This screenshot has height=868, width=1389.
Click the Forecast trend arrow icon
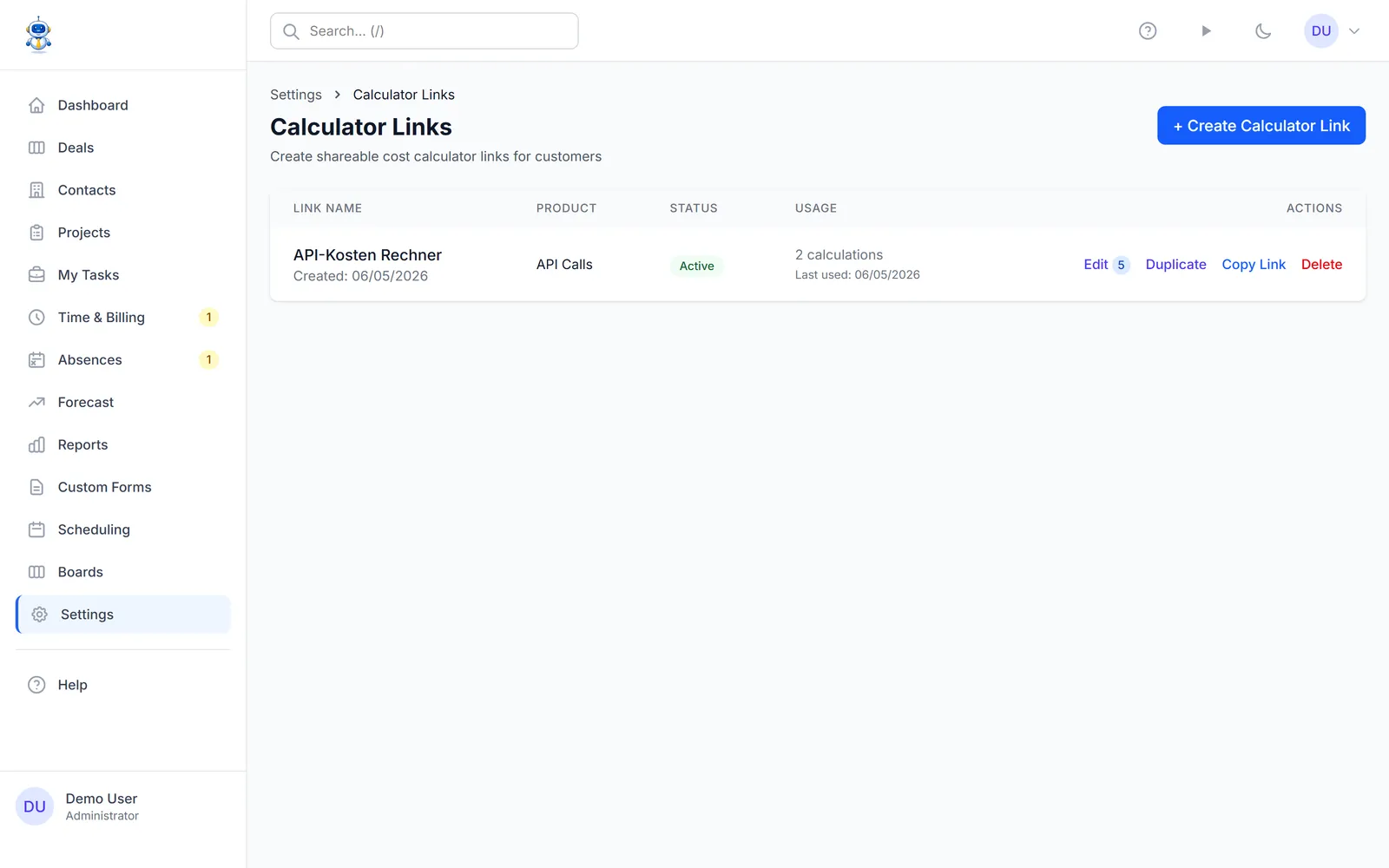tap(36, 403)
